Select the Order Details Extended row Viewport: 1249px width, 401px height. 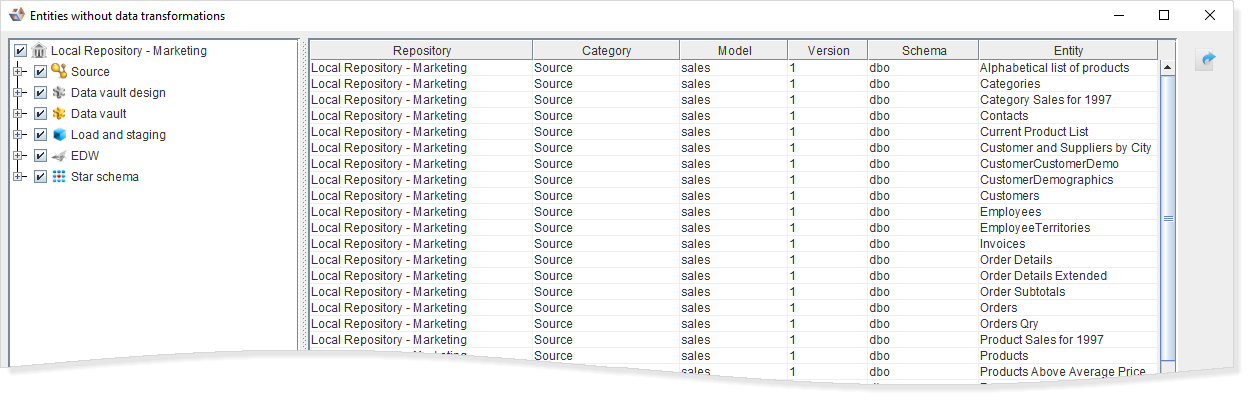click(x=1043, y=276)
